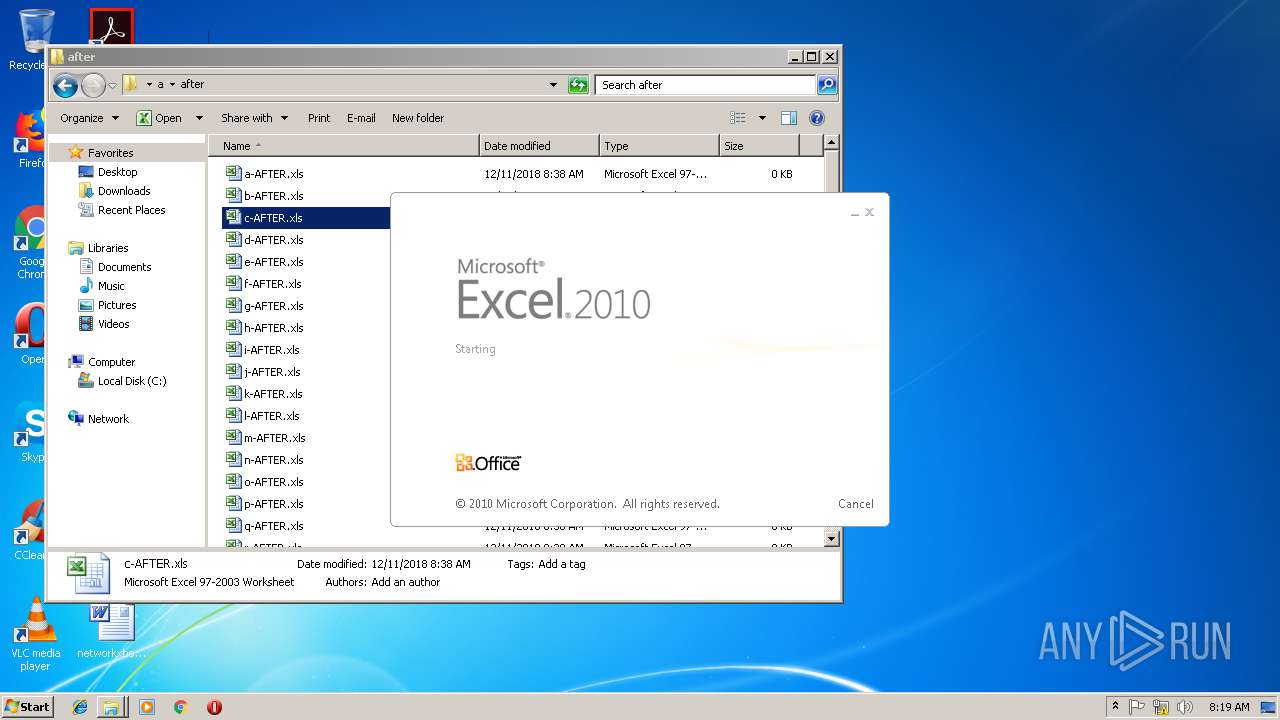Open Windows Media Player from taskbar
The image size is (1280, 720).
[x=147, y=707]
